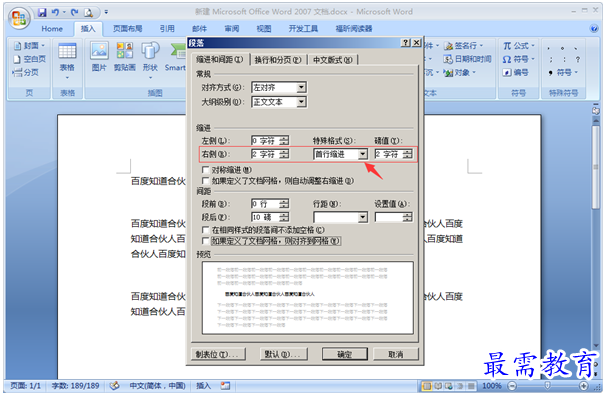The height and width of the screenshot is (396, 605).
Task: Cancel the dialog with 取消 button
Action: point(396,354)
